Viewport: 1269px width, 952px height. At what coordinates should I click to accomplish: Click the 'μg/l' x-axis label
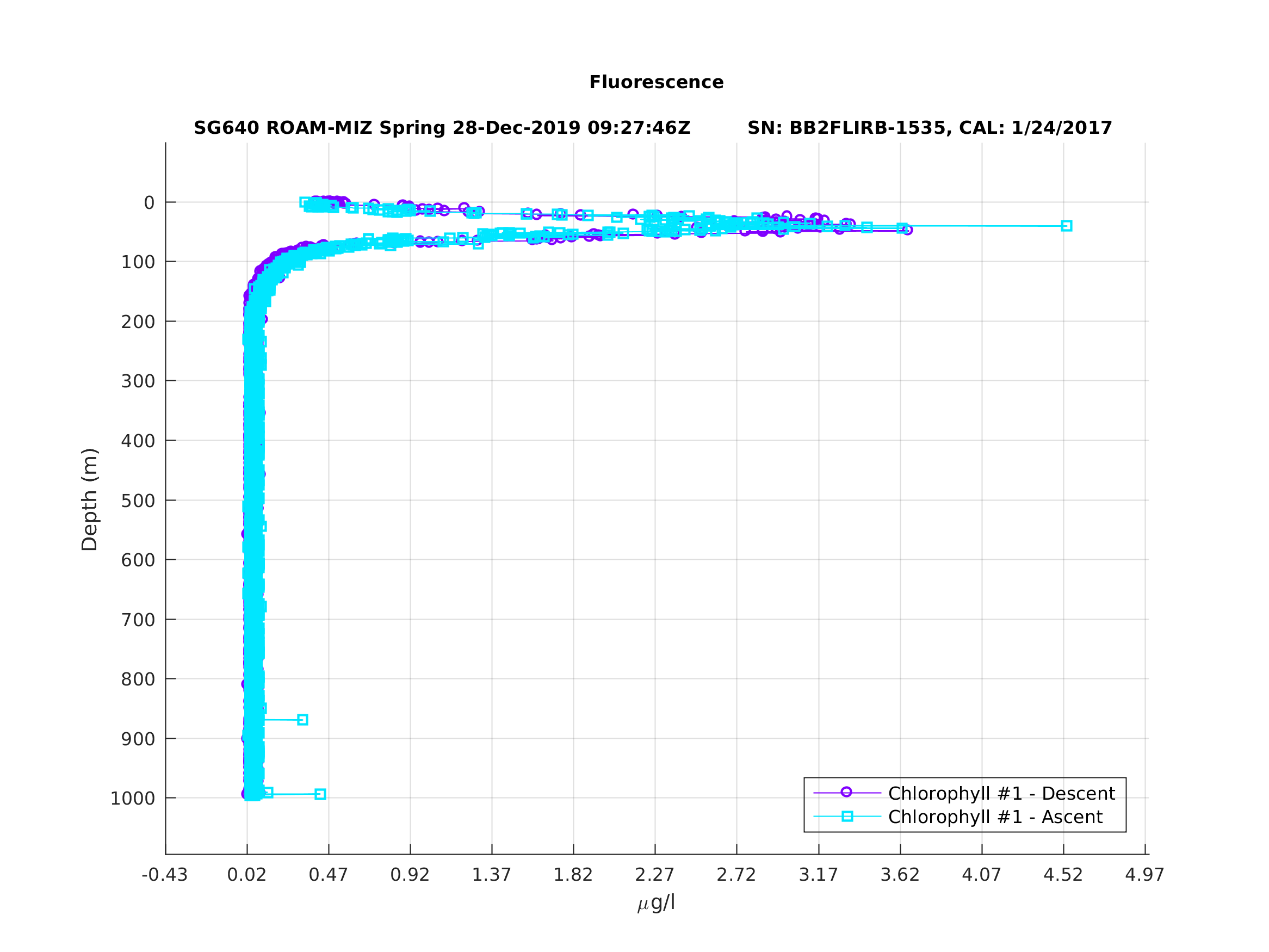point(657,902)
